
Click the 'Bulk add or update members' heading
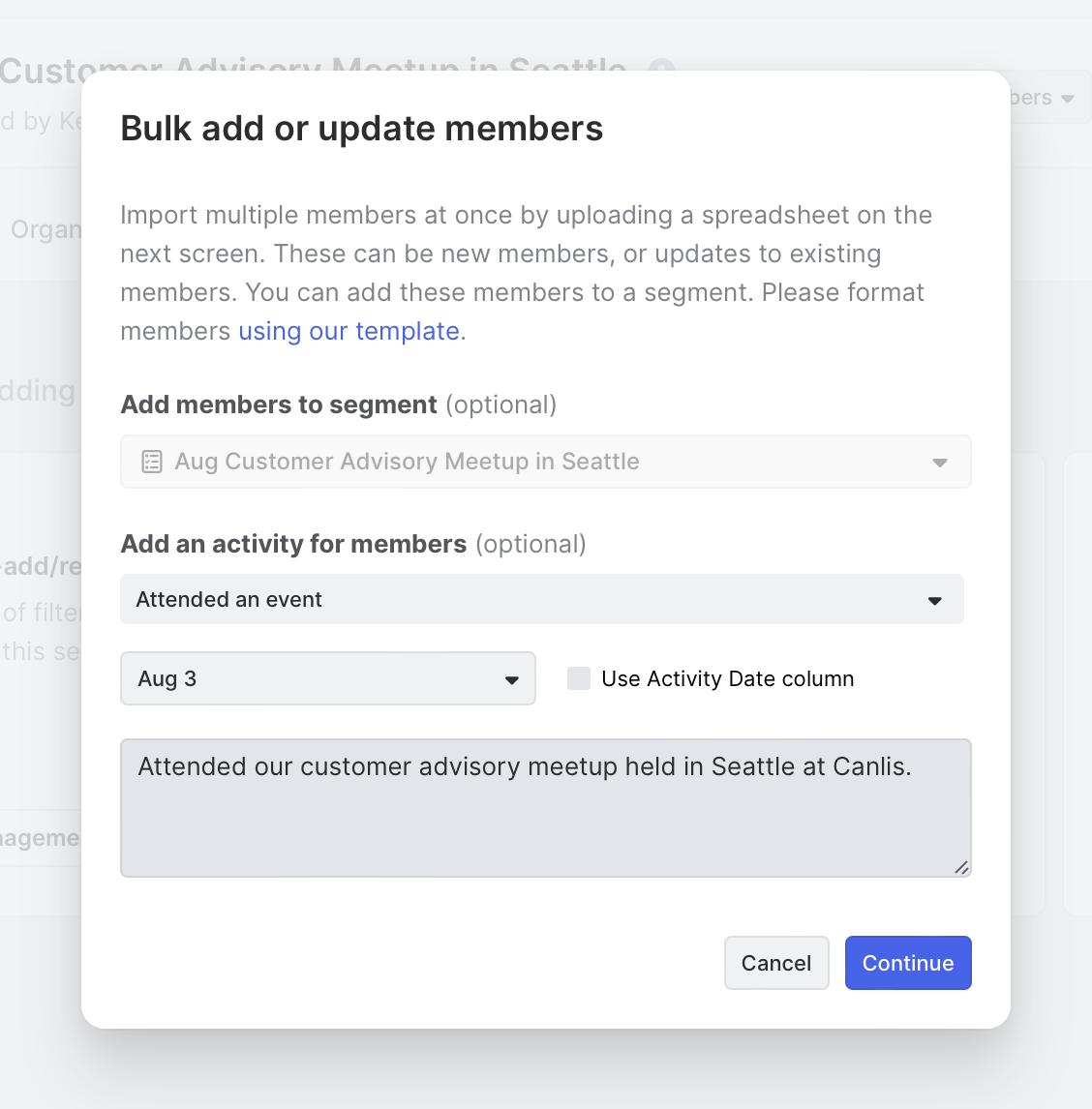(x=361, y=129)
